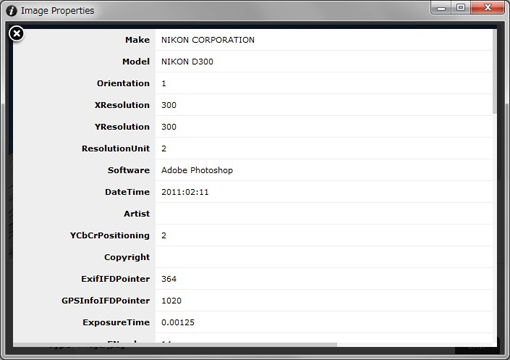Close the properties overlay with the X icon
Screen dimensions: 510x360
[16, 34]
